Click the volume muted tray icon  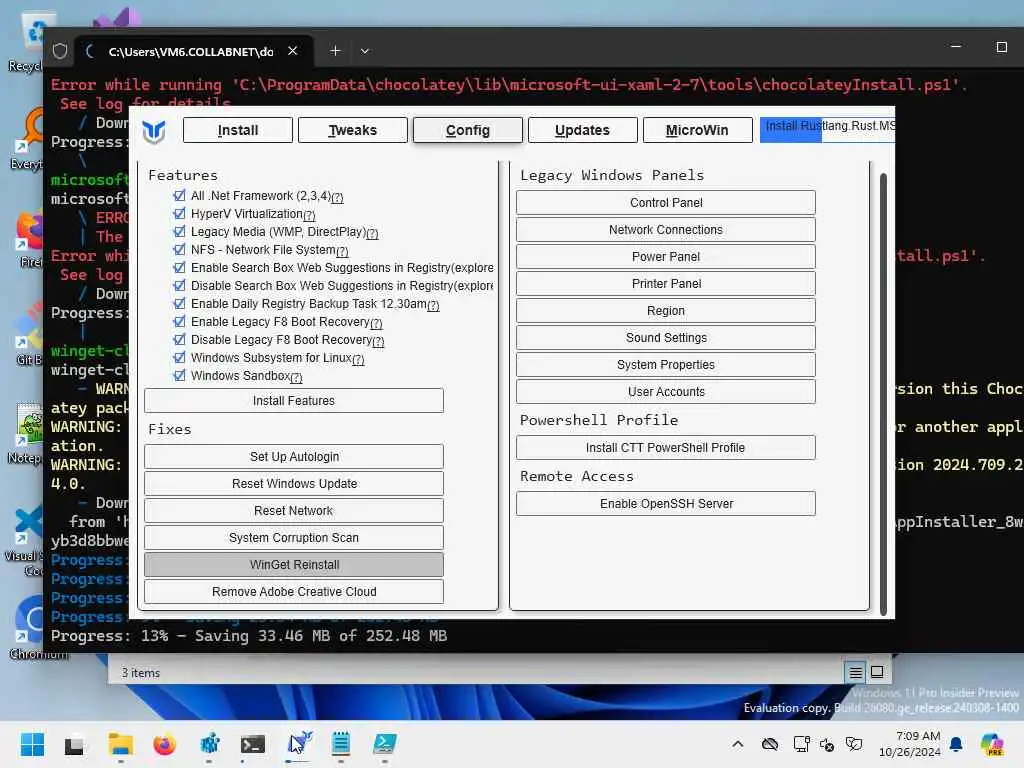[827, 744]
